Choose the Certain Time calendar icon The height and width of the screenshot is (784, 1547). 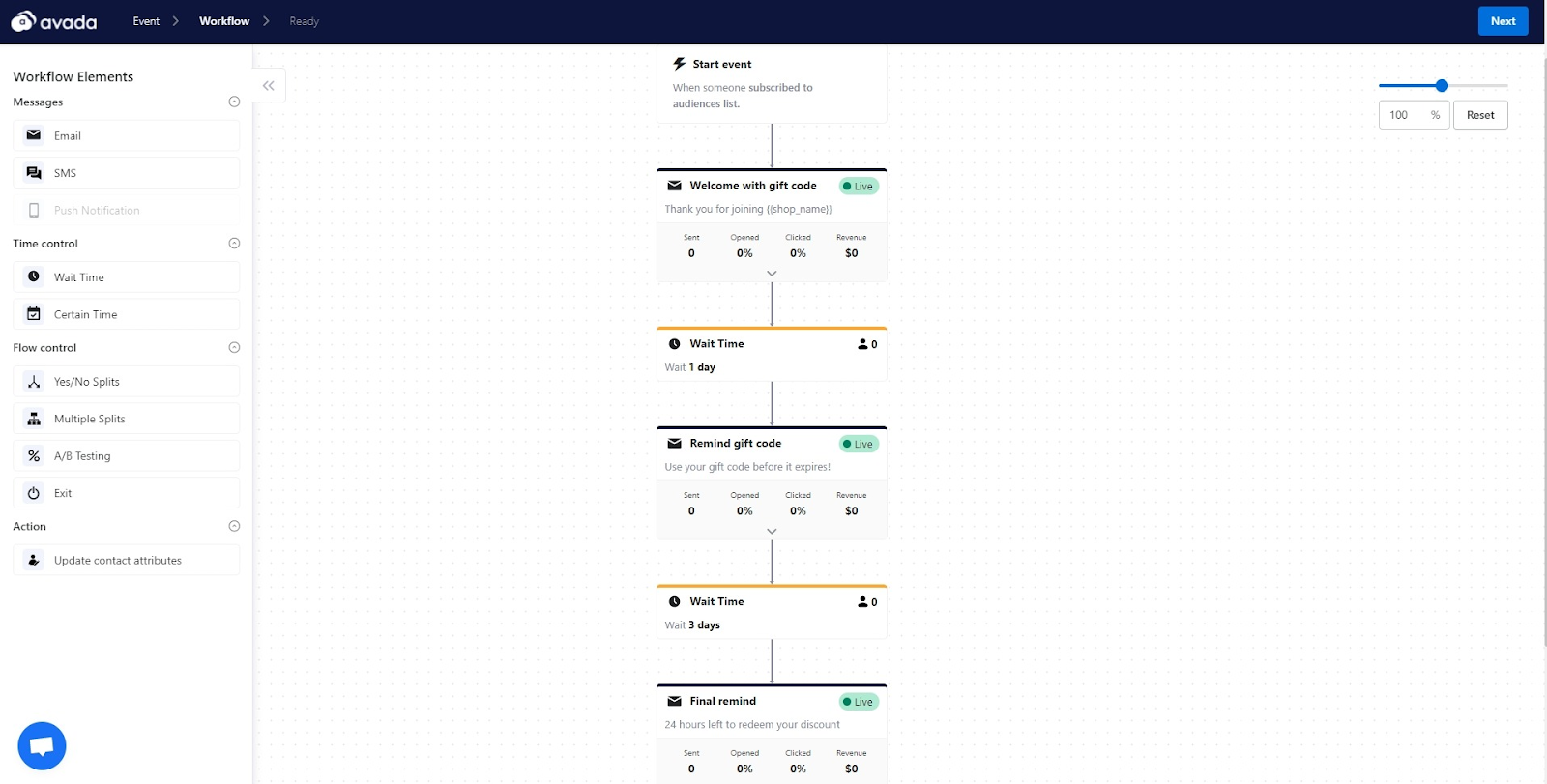[x=34, y=314]
